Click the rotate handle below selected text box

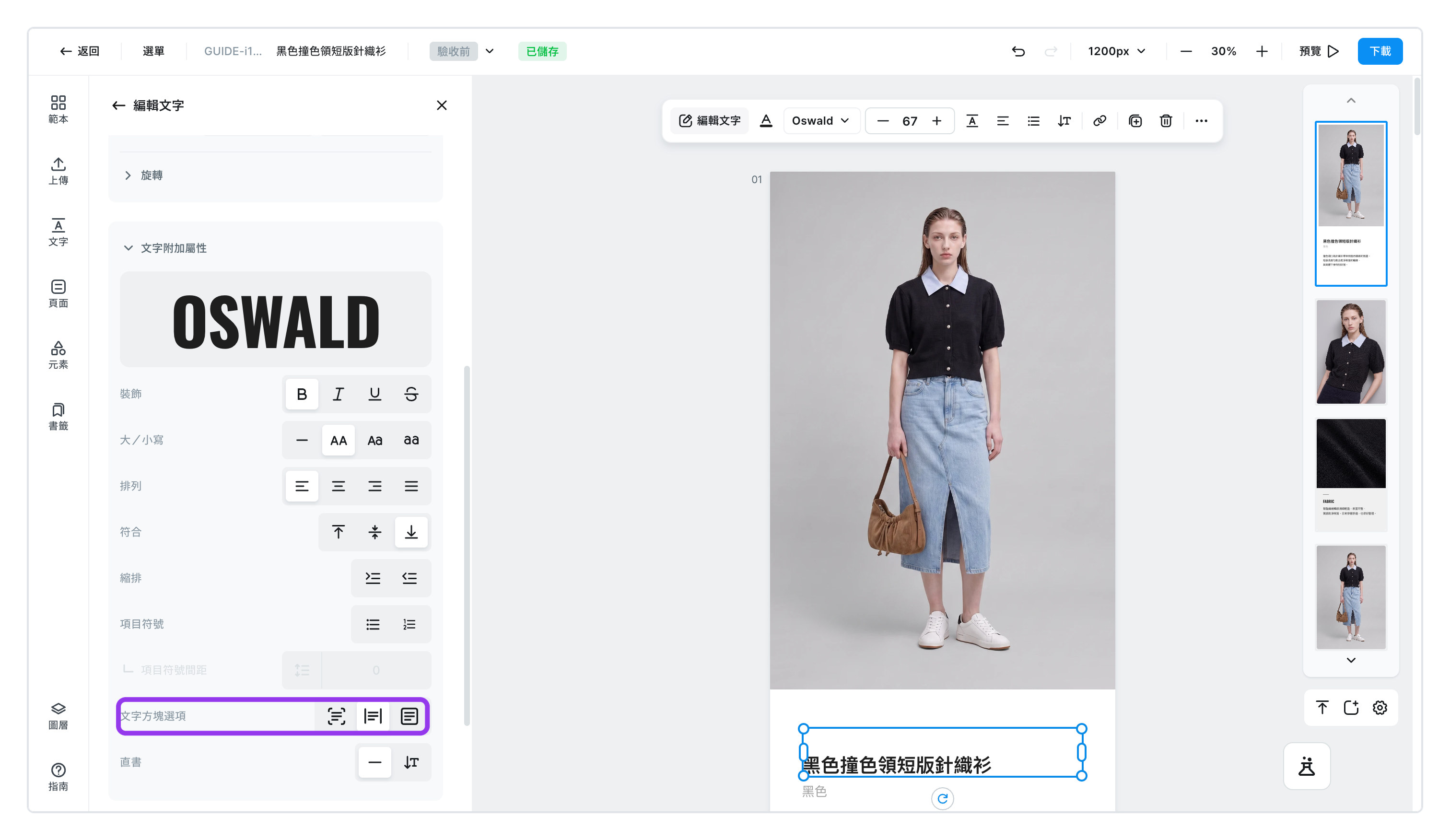(x=943, y=798)
